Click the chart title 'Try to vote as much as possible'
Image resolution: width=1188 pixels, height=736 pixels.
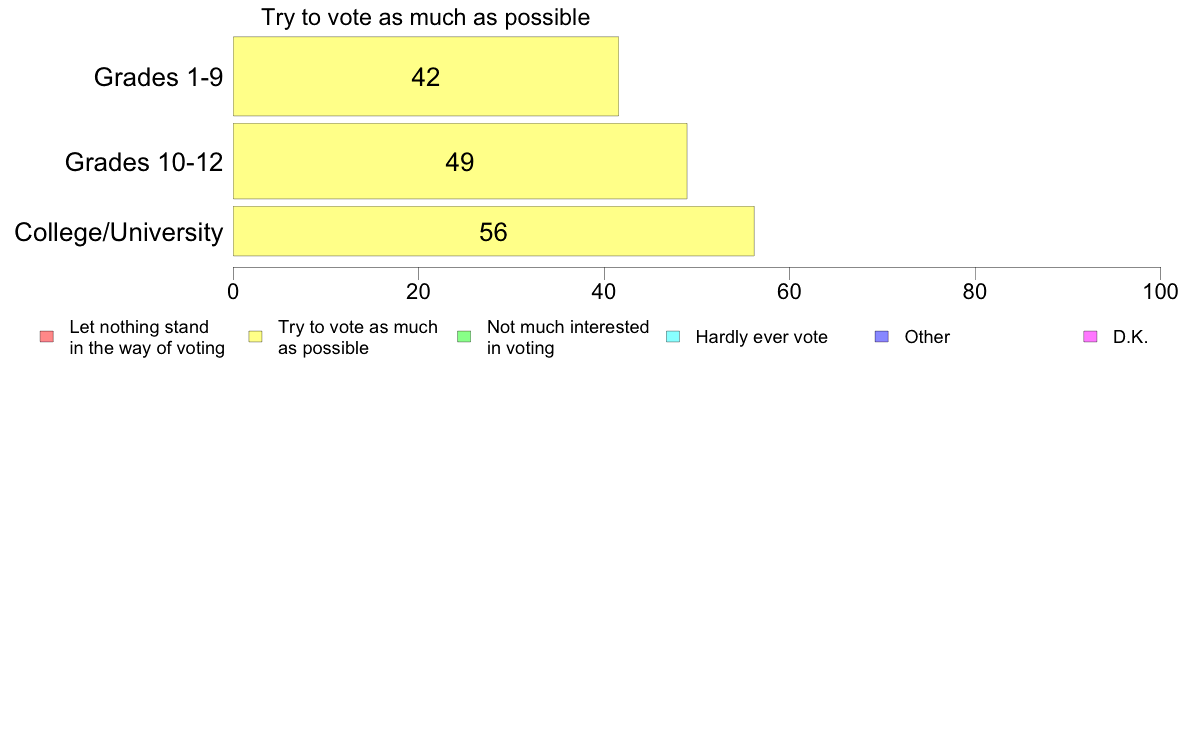click(426, 17)
